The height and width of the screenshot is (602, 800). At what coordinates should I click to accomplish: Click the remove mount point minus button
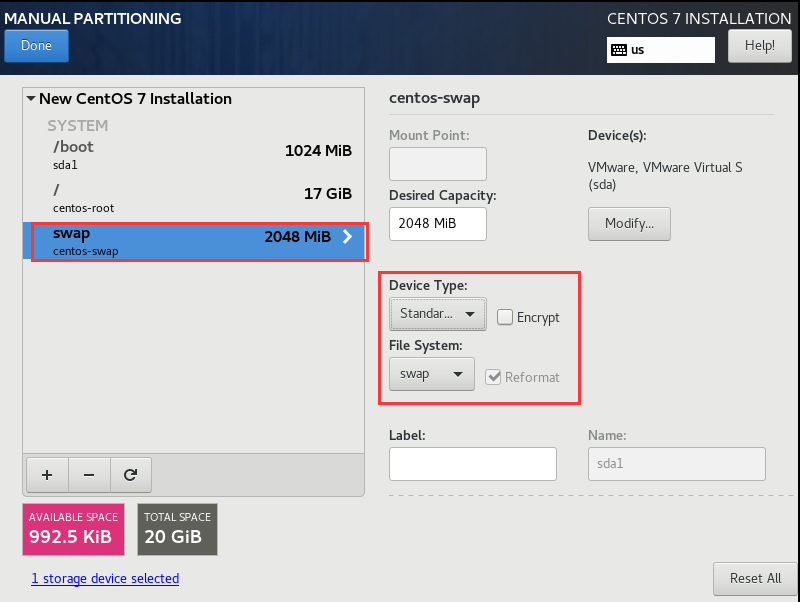(x=89, y=475)
